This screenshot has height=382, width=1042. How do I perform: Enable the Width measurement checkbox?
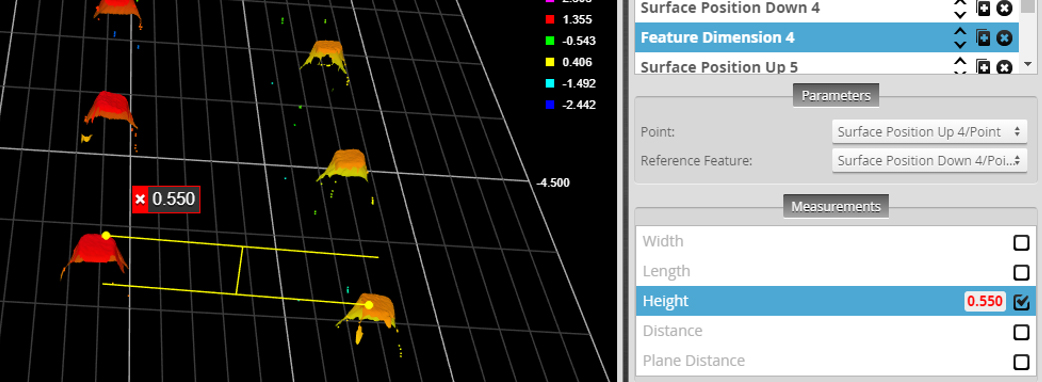tap(1021, 242)
